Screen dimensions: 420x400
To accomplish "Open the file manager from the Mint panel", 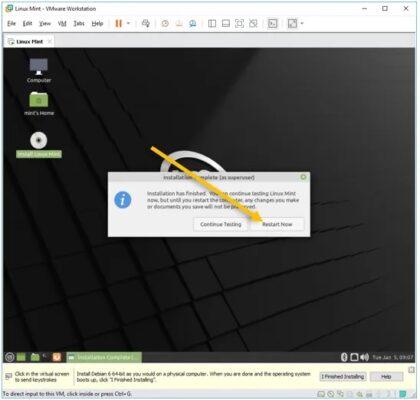I will 35,357.
